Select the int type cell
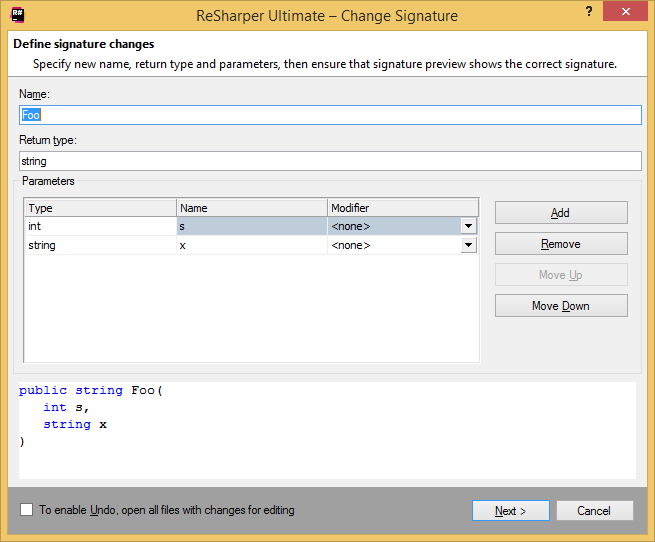 pyautogui.click(x=100, y=227)
